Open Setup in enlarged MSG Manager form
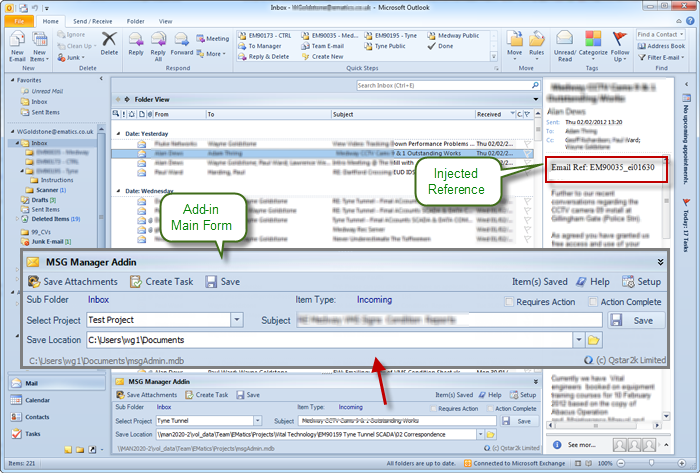Screen dimensions: 700x473 (x=642, y=282)
